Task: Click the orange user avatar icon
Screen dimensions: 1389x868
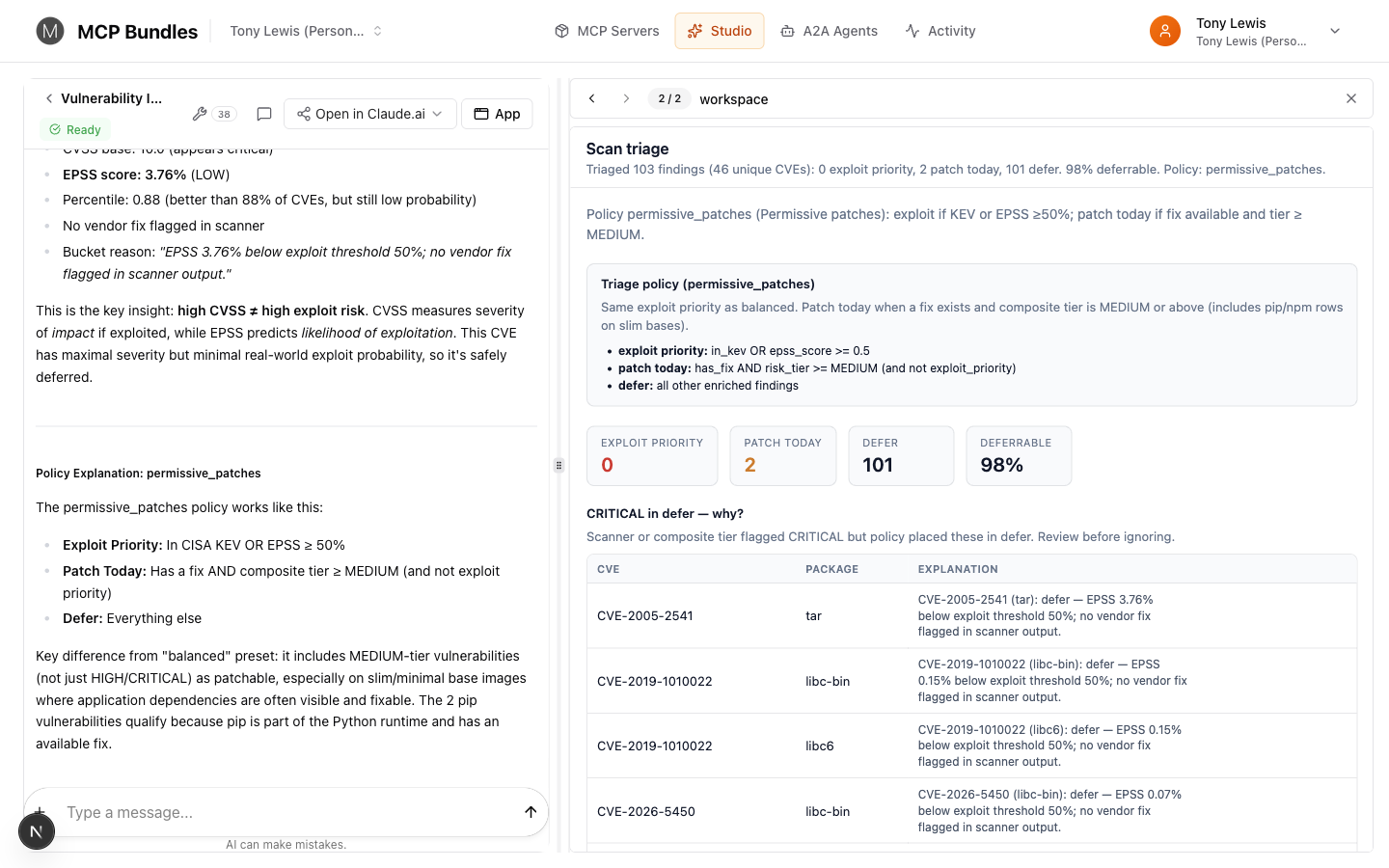Action: click(1165, 31)
